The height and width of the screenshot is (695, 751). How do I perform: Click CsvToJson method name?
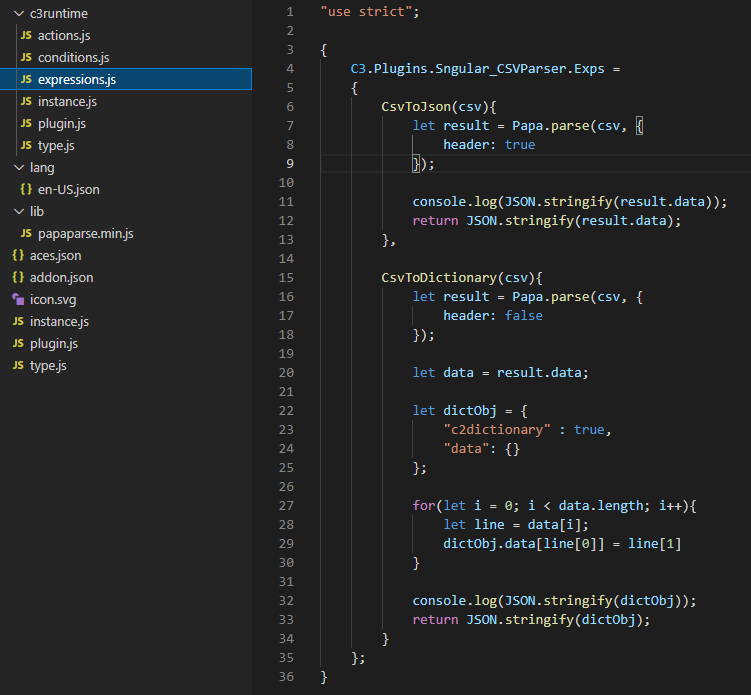coord(416,107)
